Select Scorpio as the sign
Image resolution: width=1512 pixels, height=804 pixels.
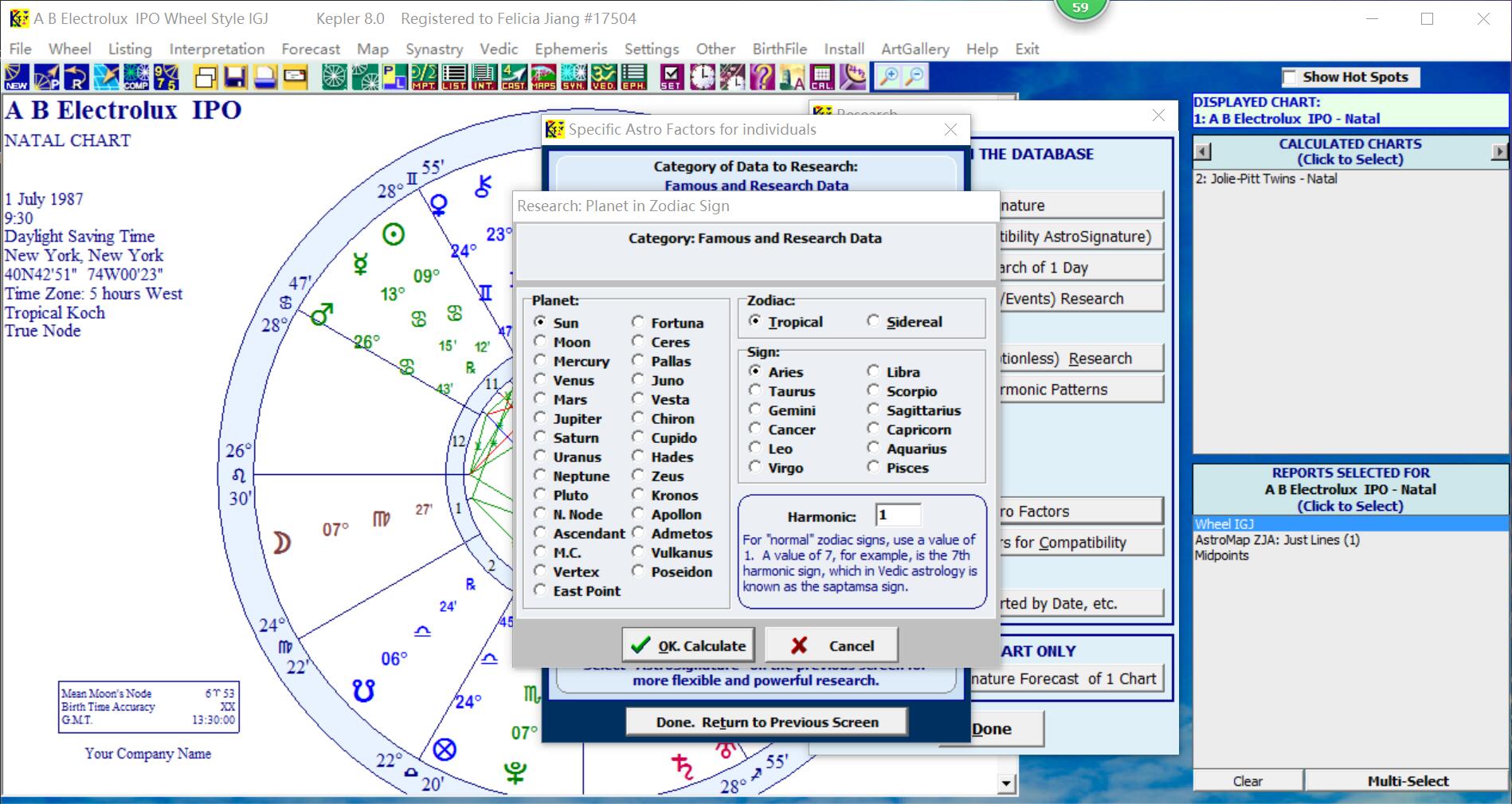coord(874,391)
